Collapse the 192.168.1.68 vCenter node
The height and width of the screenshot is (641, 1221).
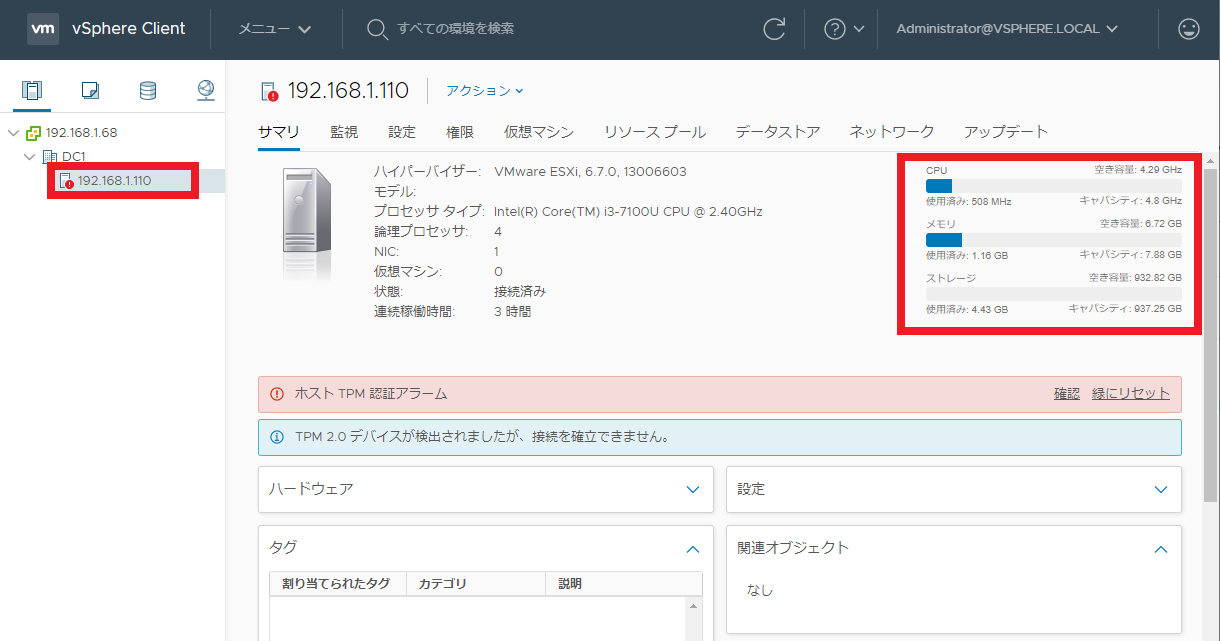13,133
